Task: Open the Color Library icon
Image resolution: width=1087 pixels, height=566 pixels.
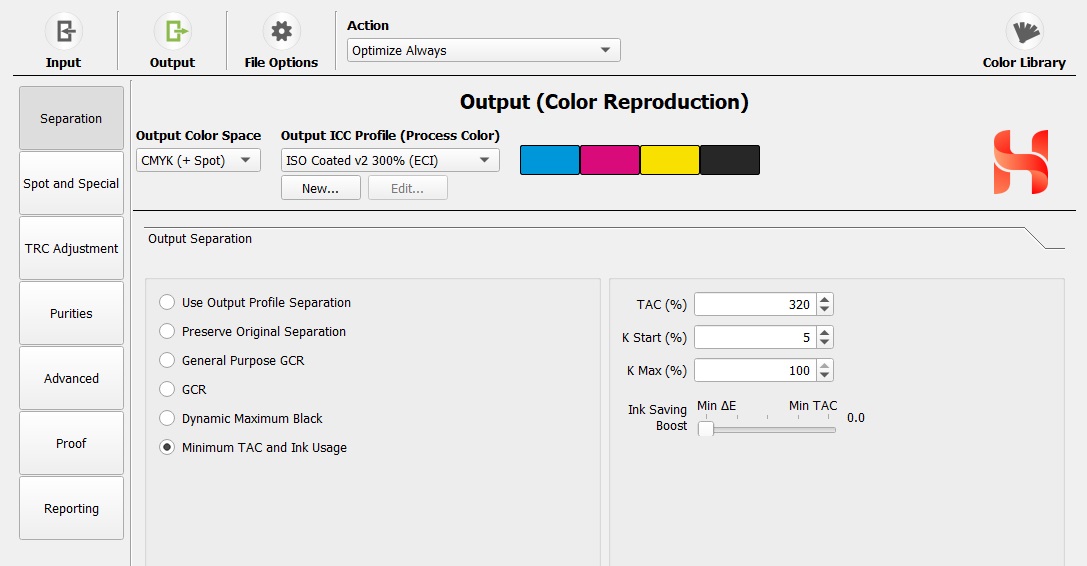Action: pos(1025,31)
